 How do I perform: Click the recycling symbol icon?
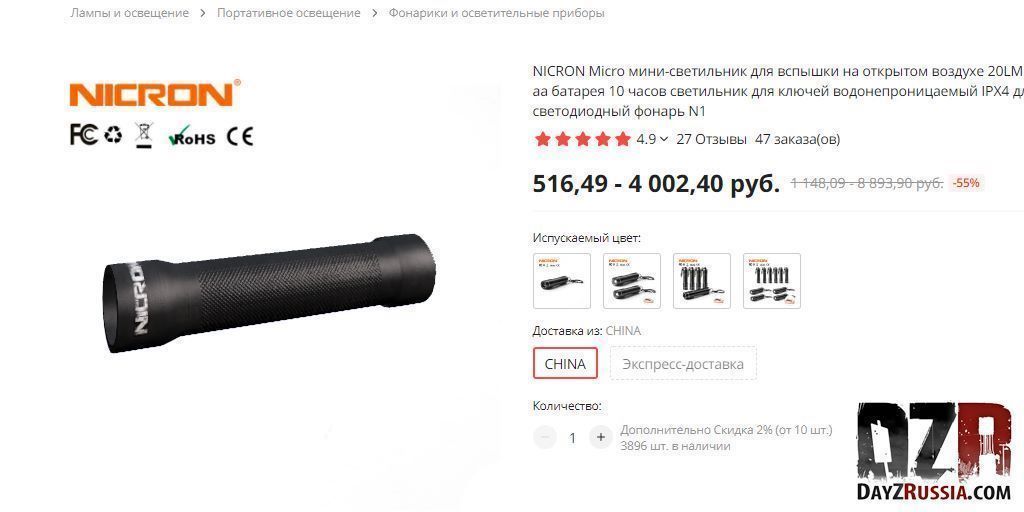pos(113,135)
